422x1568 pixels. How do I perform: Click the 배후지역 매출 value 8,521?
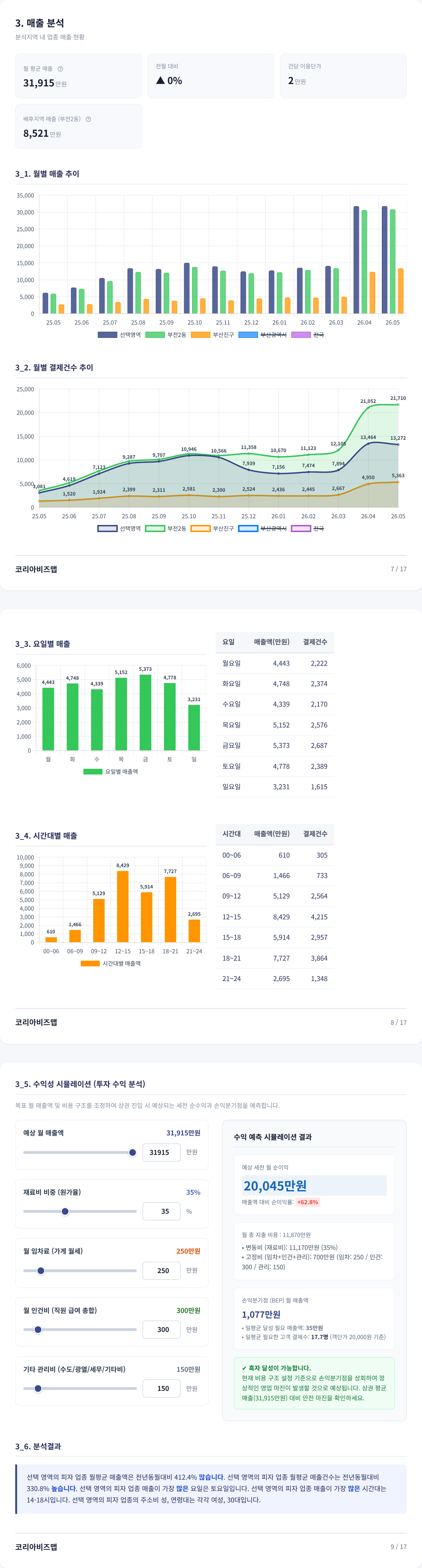coord(36,133)
